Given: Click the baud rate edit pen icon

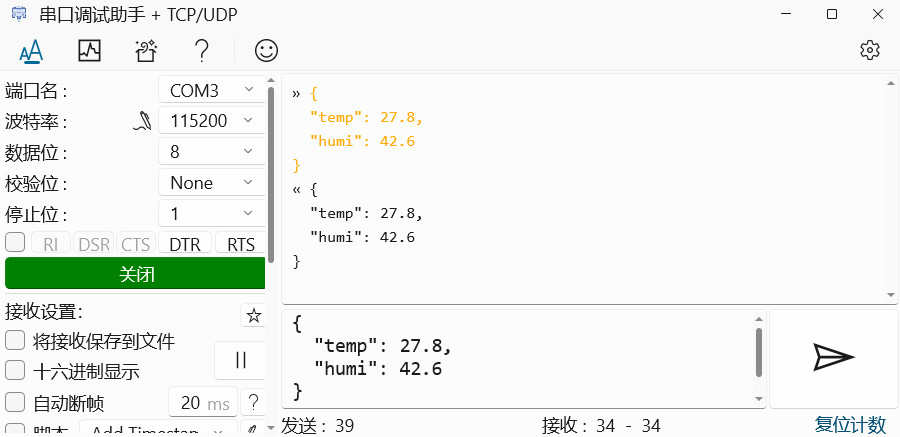Looking at the screenshot, I should [x=142, y=121].
